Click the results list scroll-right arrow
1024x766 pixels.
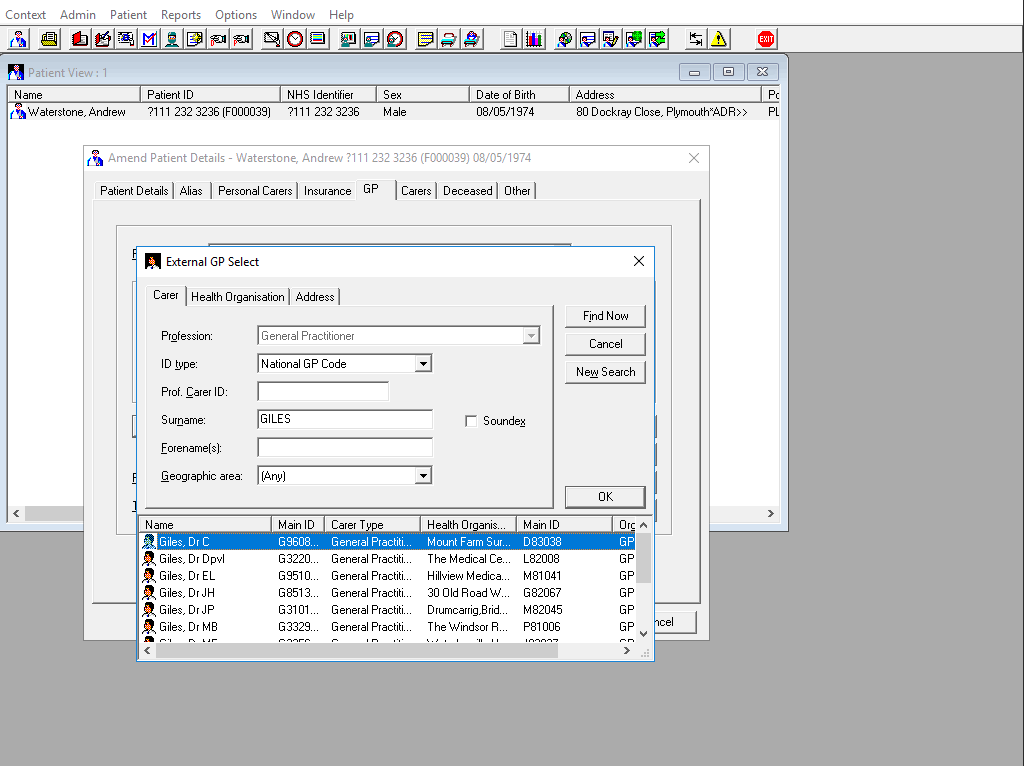tap(627, 651)
